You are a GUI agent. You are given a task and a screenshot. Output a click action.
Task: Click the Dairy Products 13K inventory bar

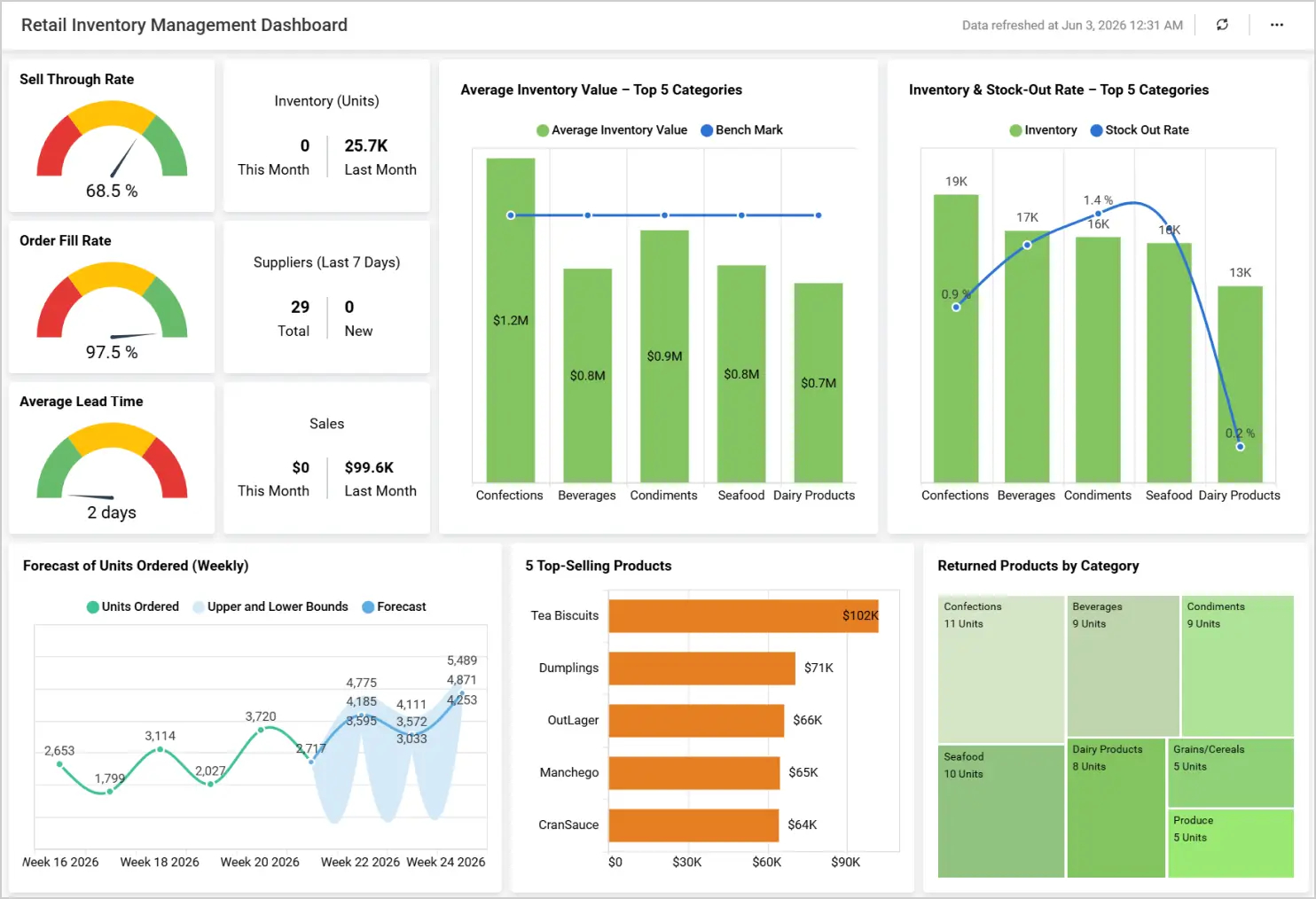pyautogui.click(x=1240, y=384)
